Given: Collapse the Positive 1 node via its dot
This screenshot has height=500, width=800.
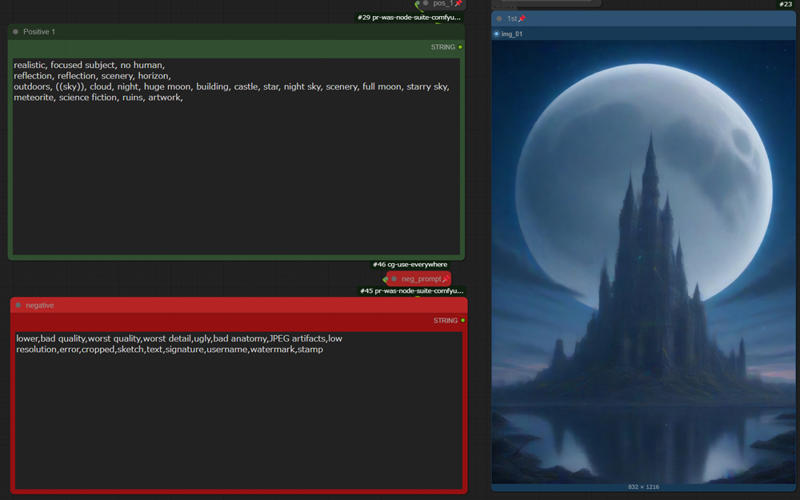Looking at the screenshot, I should coord(16,32).
